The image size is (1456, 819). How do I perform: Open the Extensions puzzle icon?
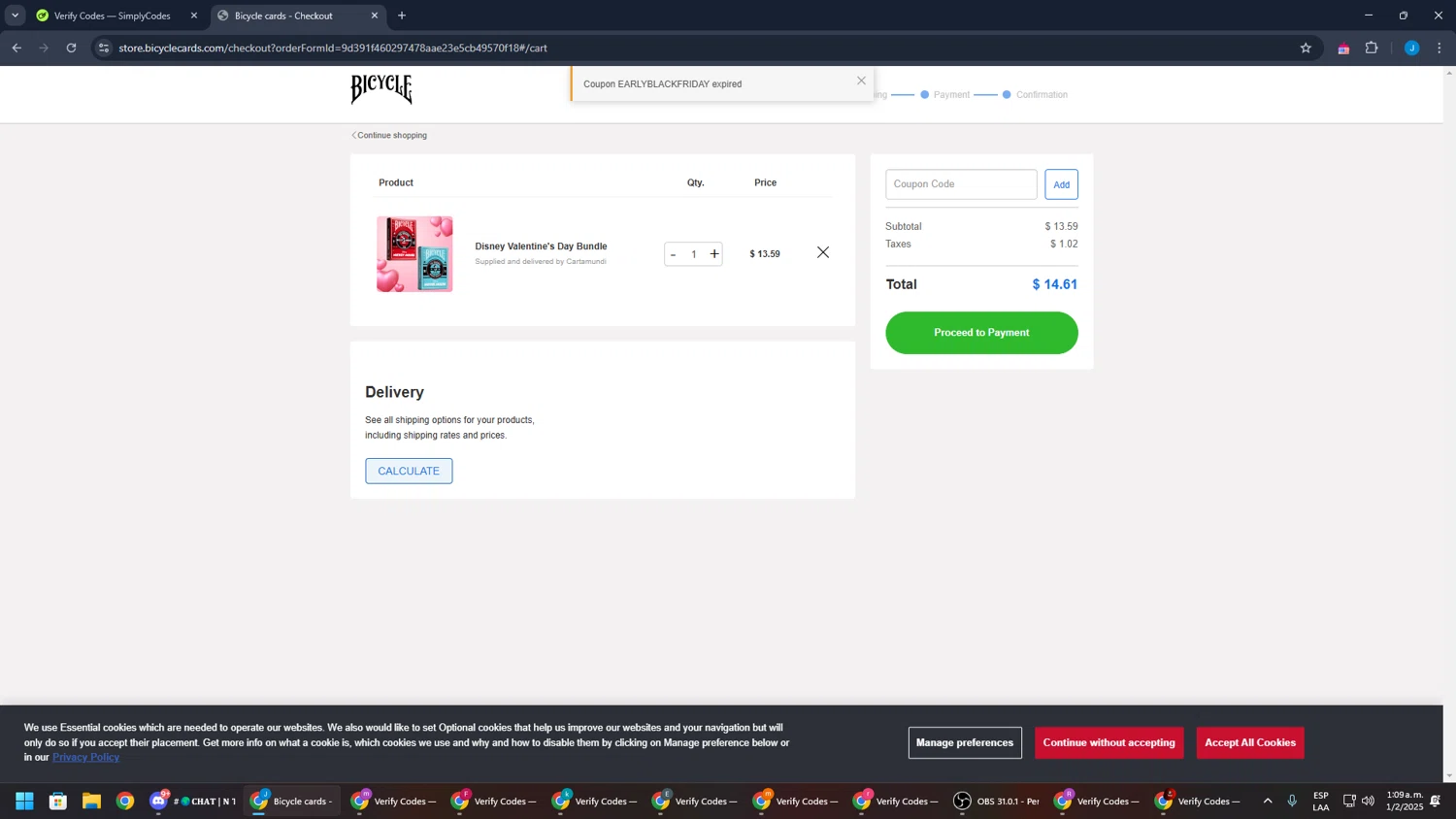pyautogui.click(x=1372, y=48)
